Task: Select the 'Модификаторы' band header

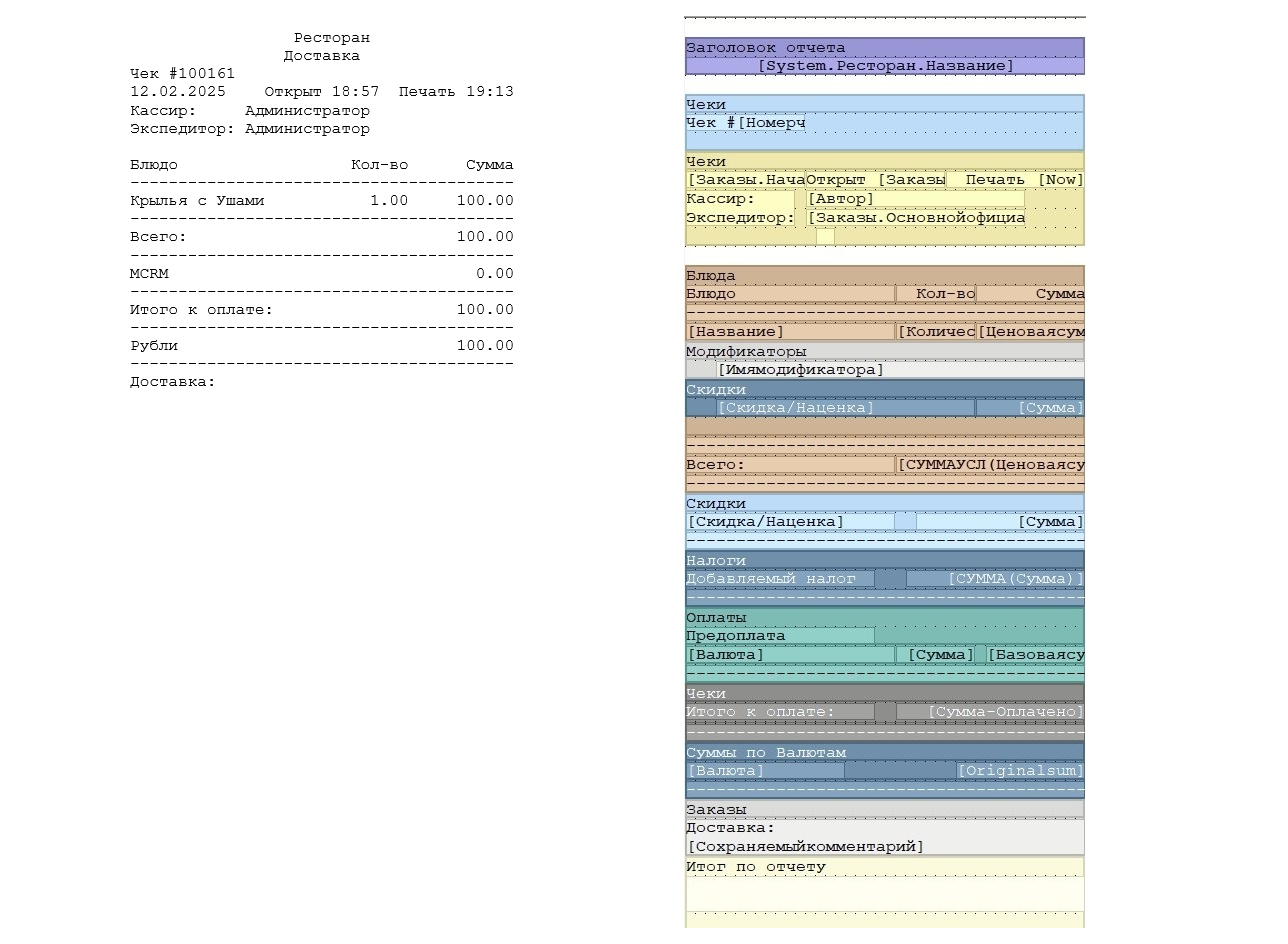Action: 885,352
